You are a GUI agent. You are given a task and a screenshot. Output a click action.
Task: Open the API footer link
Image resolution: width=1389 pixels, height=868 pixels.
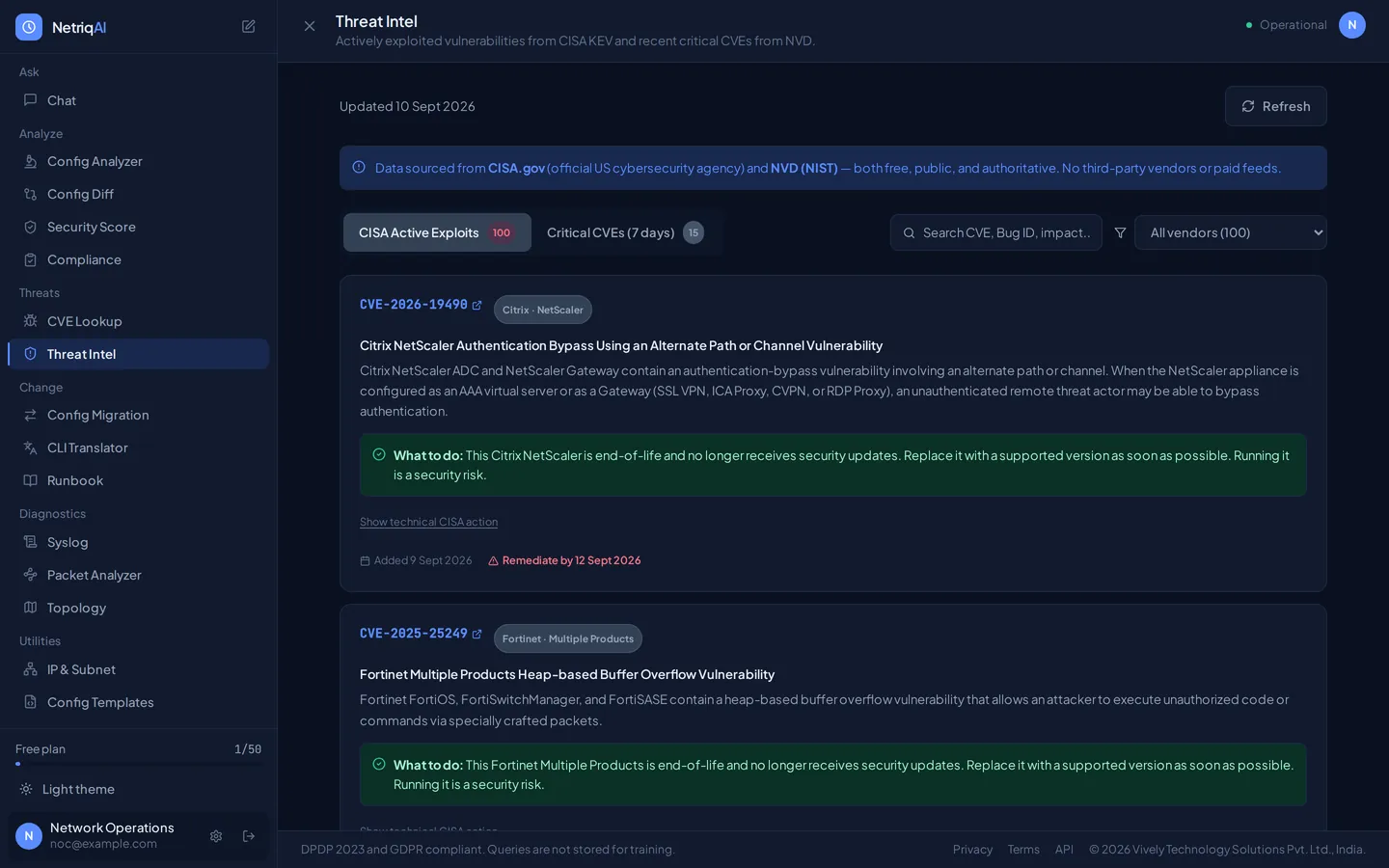click(1064, 850)
